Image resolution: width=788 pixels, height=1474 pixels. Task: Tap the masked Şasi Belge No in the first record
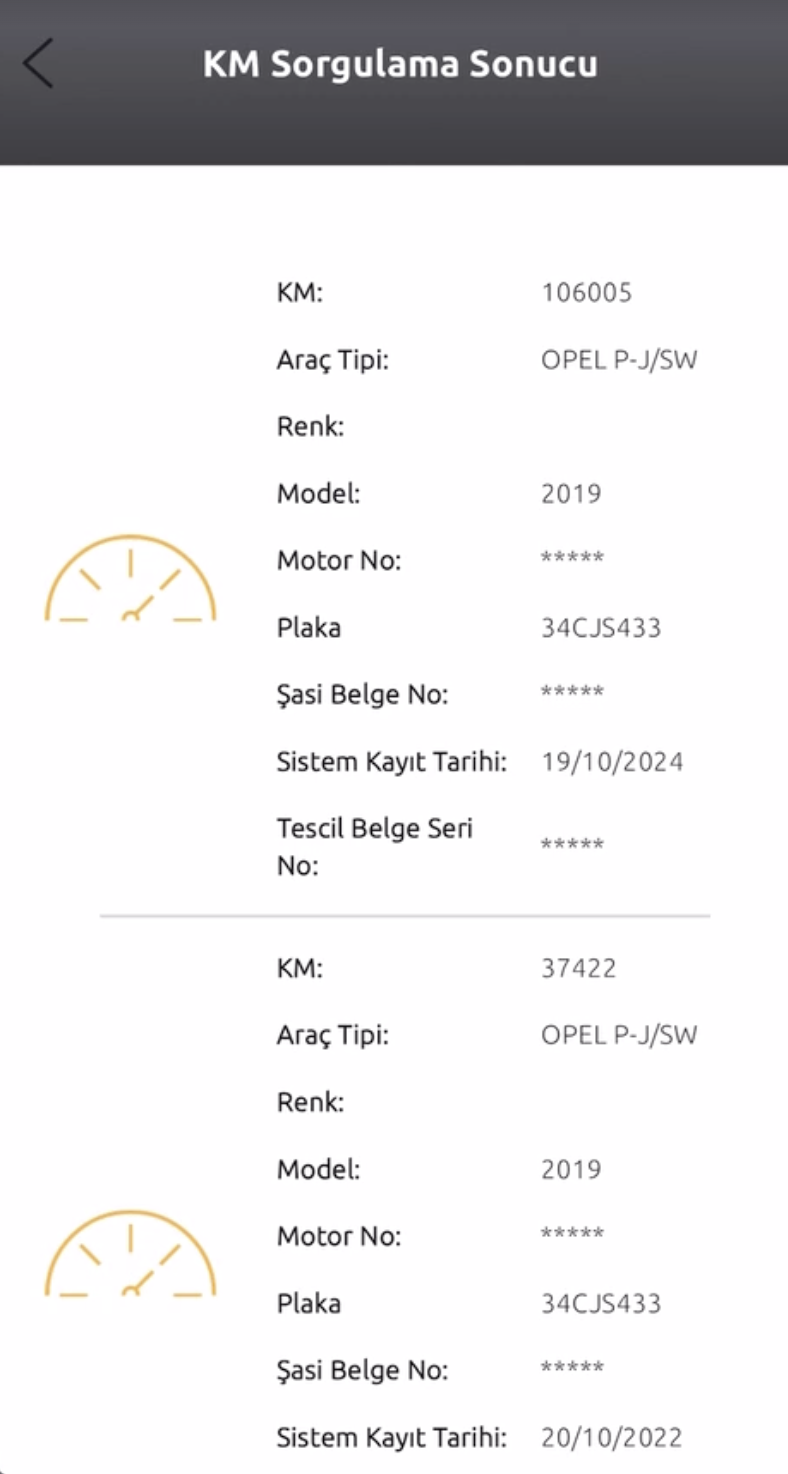click(572, 693)
